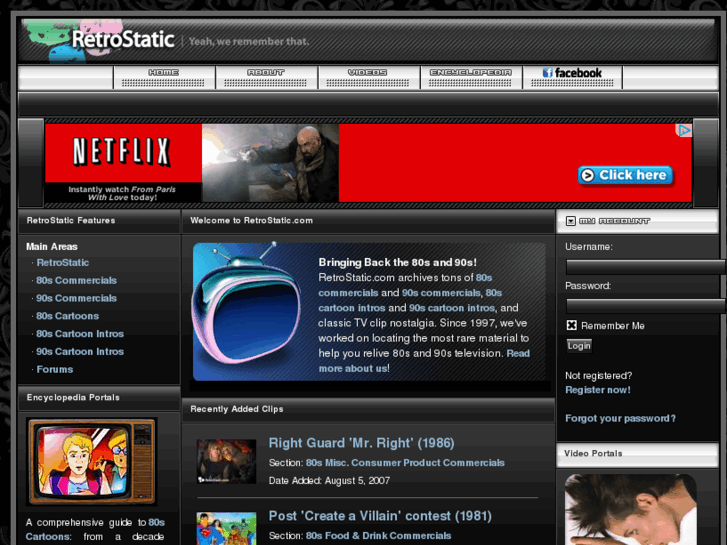Click 'Date Added: August 5, 2007' text
This screenshot has height=545, width=727.
click(x=329, y=481)
